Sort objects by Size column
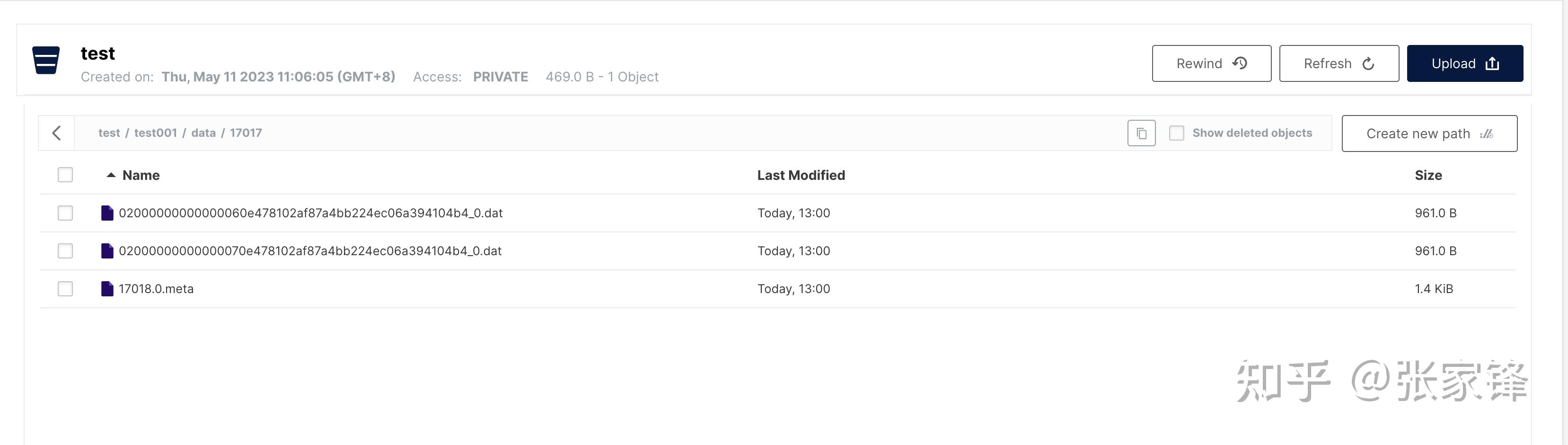The image size is (1568, 445). pyautogui.click(x=1428, y=175)
